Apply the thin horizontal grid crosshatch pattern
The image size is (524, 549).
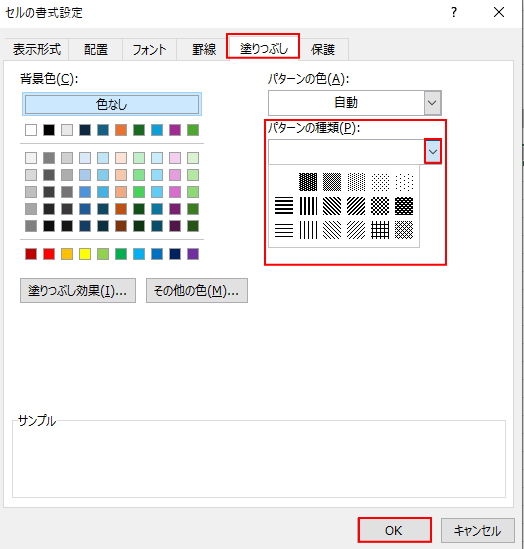coord(380,230)
